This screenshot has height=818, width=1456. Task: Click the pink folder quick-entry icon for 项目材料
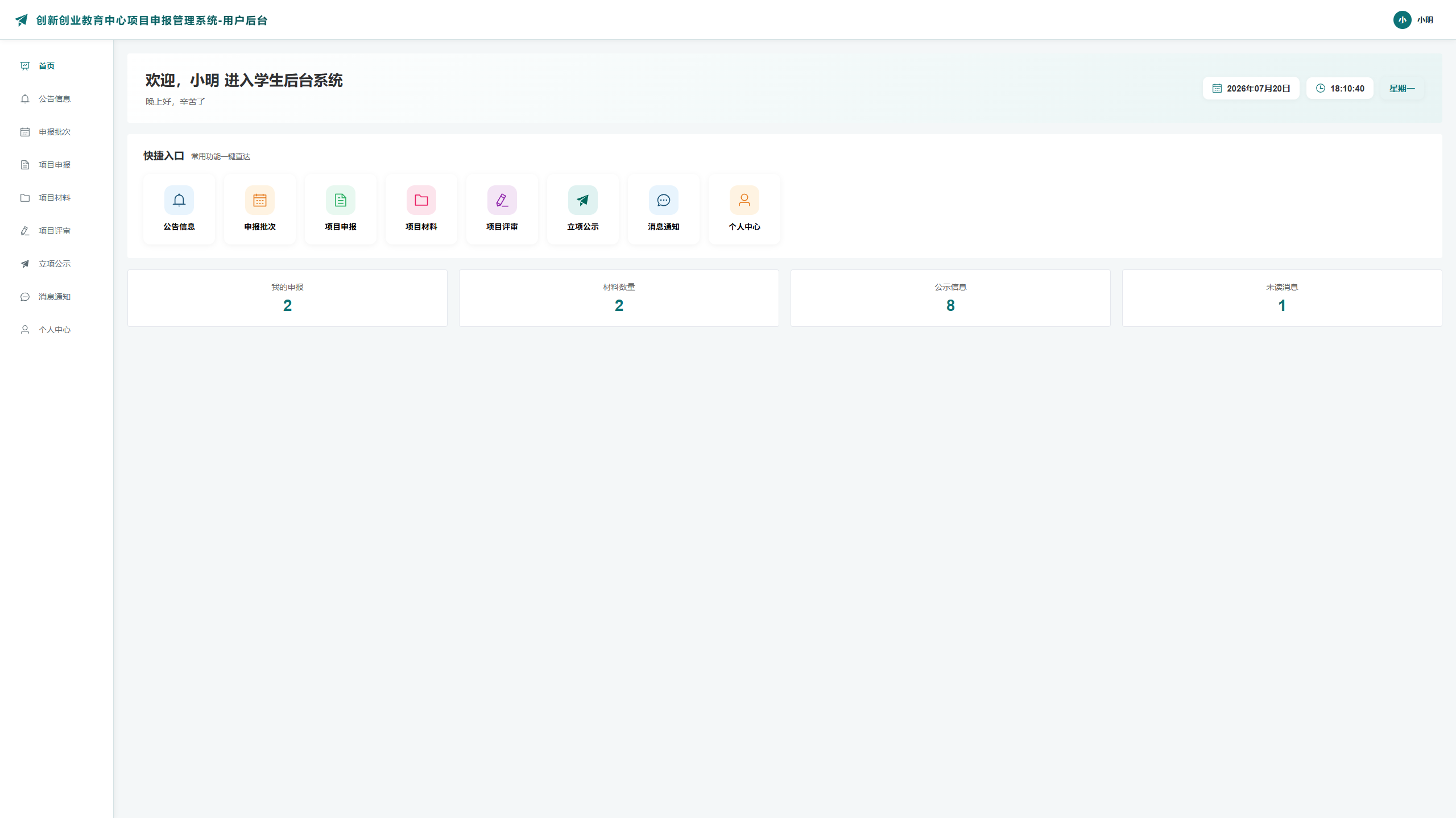(421, 200)
